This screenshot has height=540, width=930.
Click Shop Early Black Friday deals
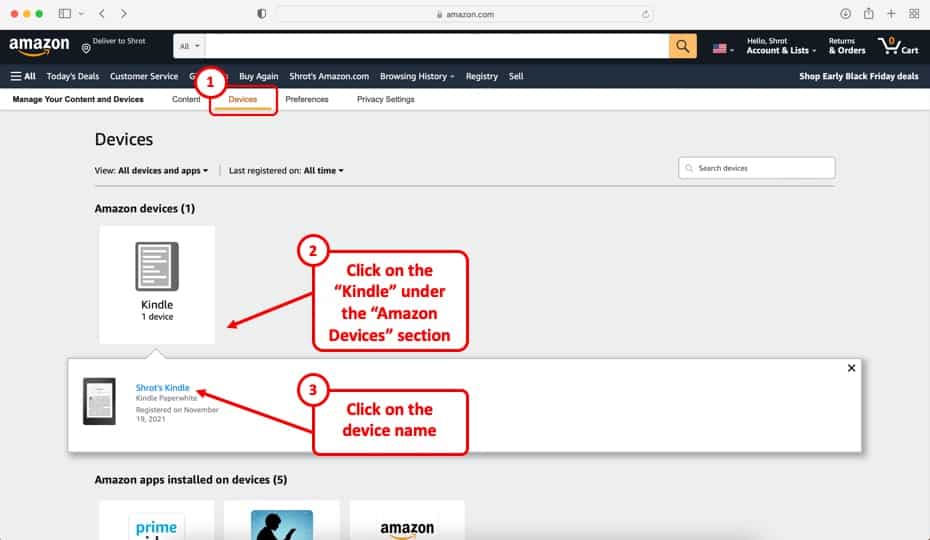click(x=859, y=76)
